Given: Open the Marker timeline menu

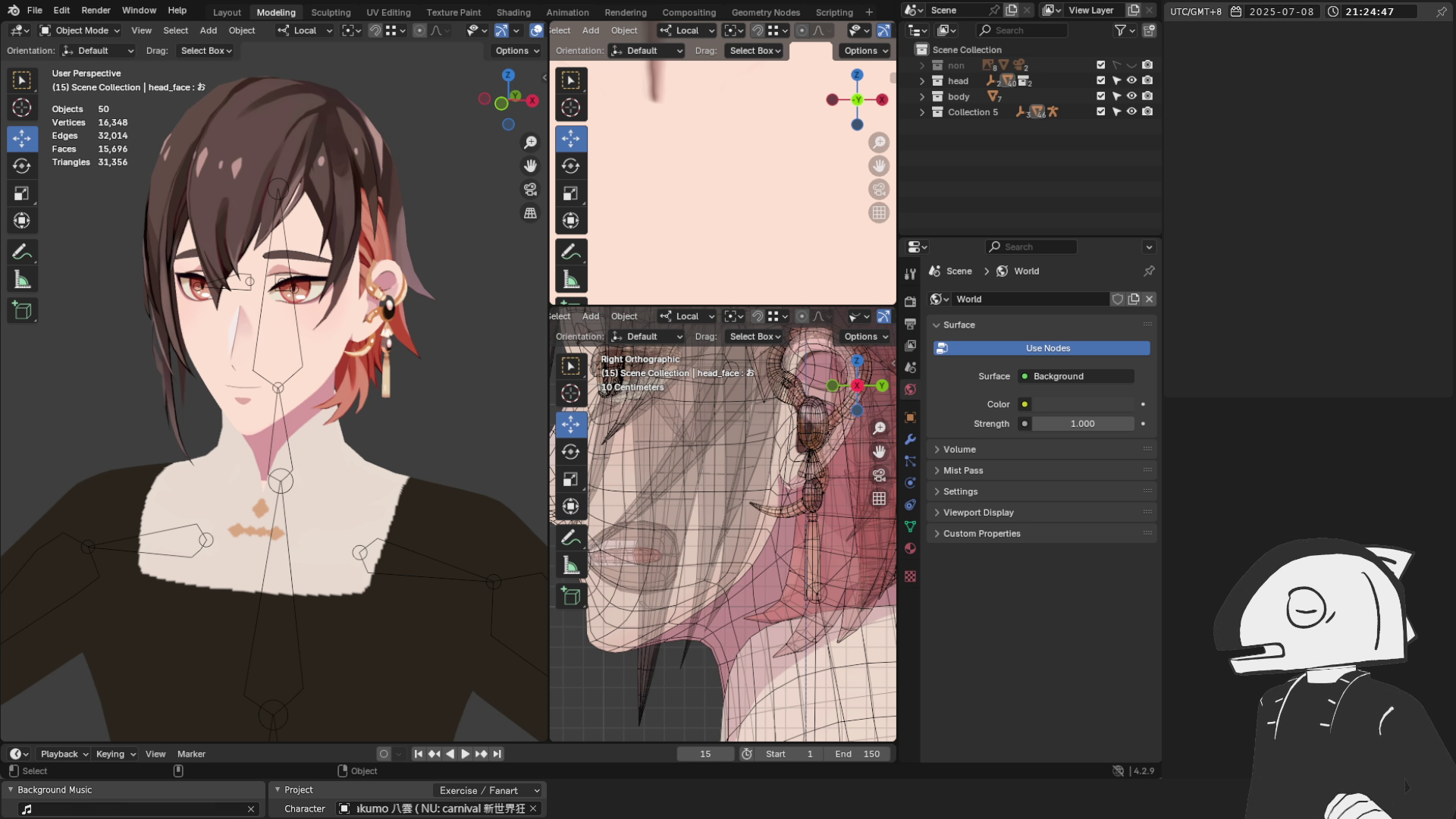Looking at the screenshot, I should [191, 754].
